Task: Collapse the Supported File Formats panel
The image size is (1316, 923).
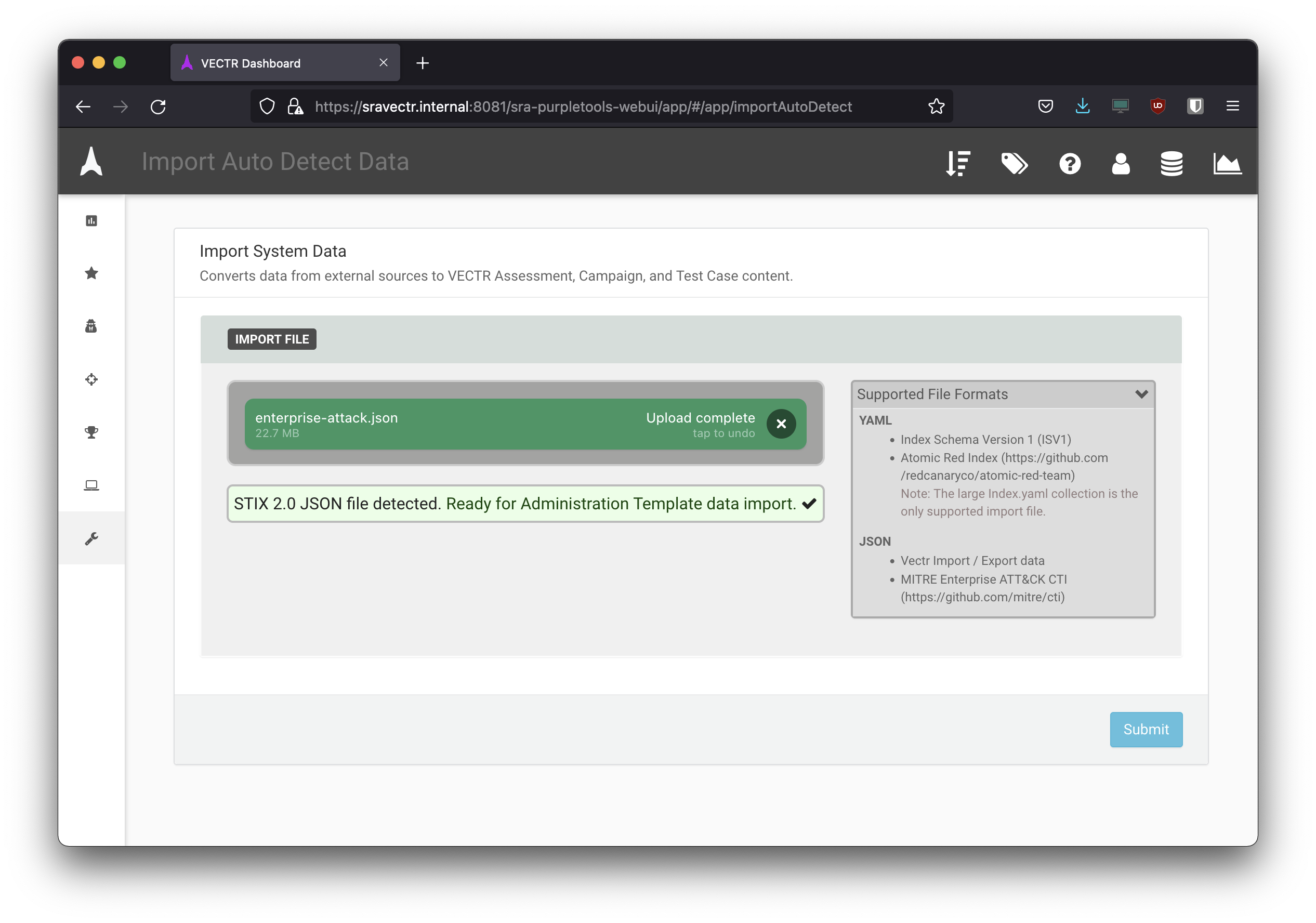Action: (1141, 394)
